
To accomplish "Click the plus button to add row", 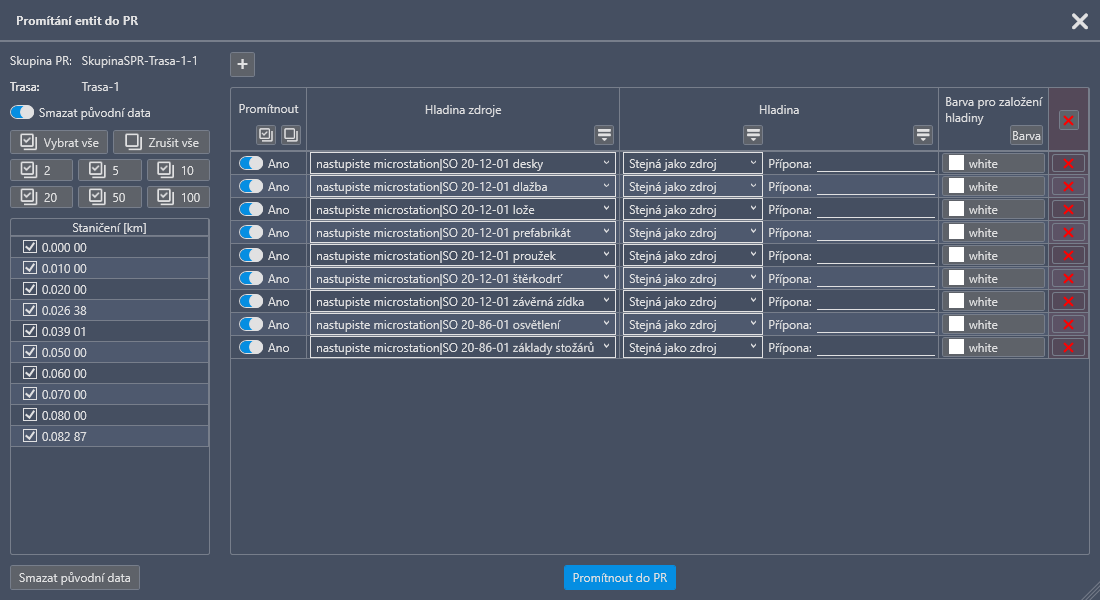I will coord(242,65).
